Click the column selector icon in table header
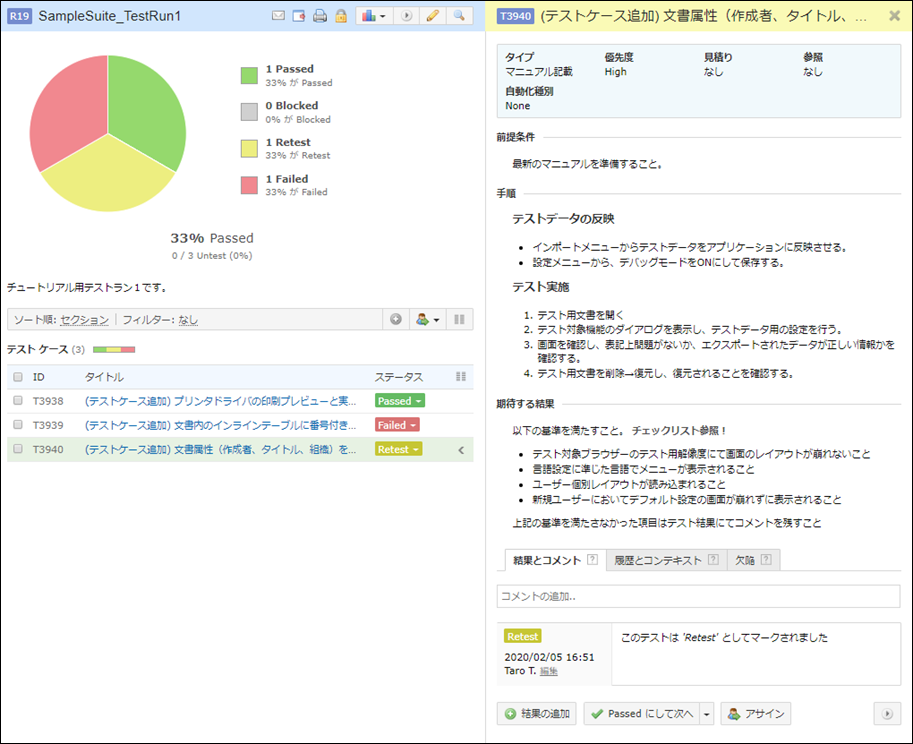Viewport: 913px width, 744px height. click(461, 377)
